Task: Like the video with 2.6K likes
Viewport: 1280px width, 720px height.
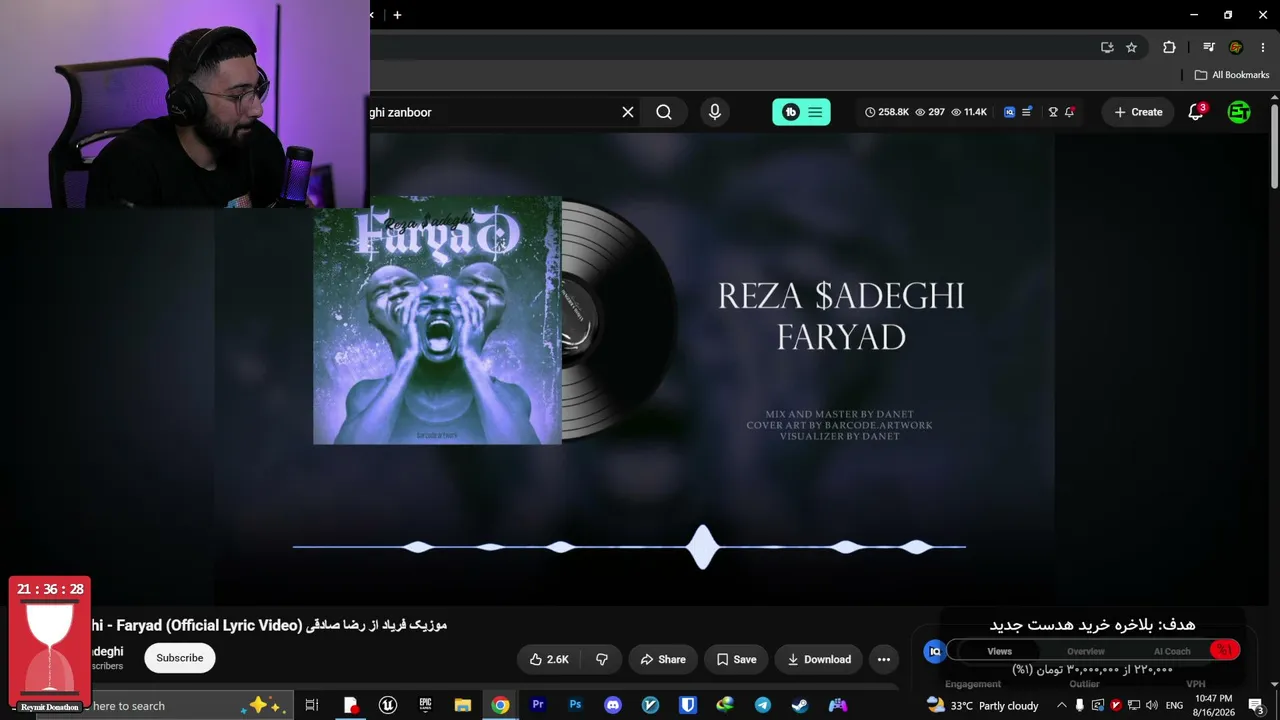Action: (549, 659)
